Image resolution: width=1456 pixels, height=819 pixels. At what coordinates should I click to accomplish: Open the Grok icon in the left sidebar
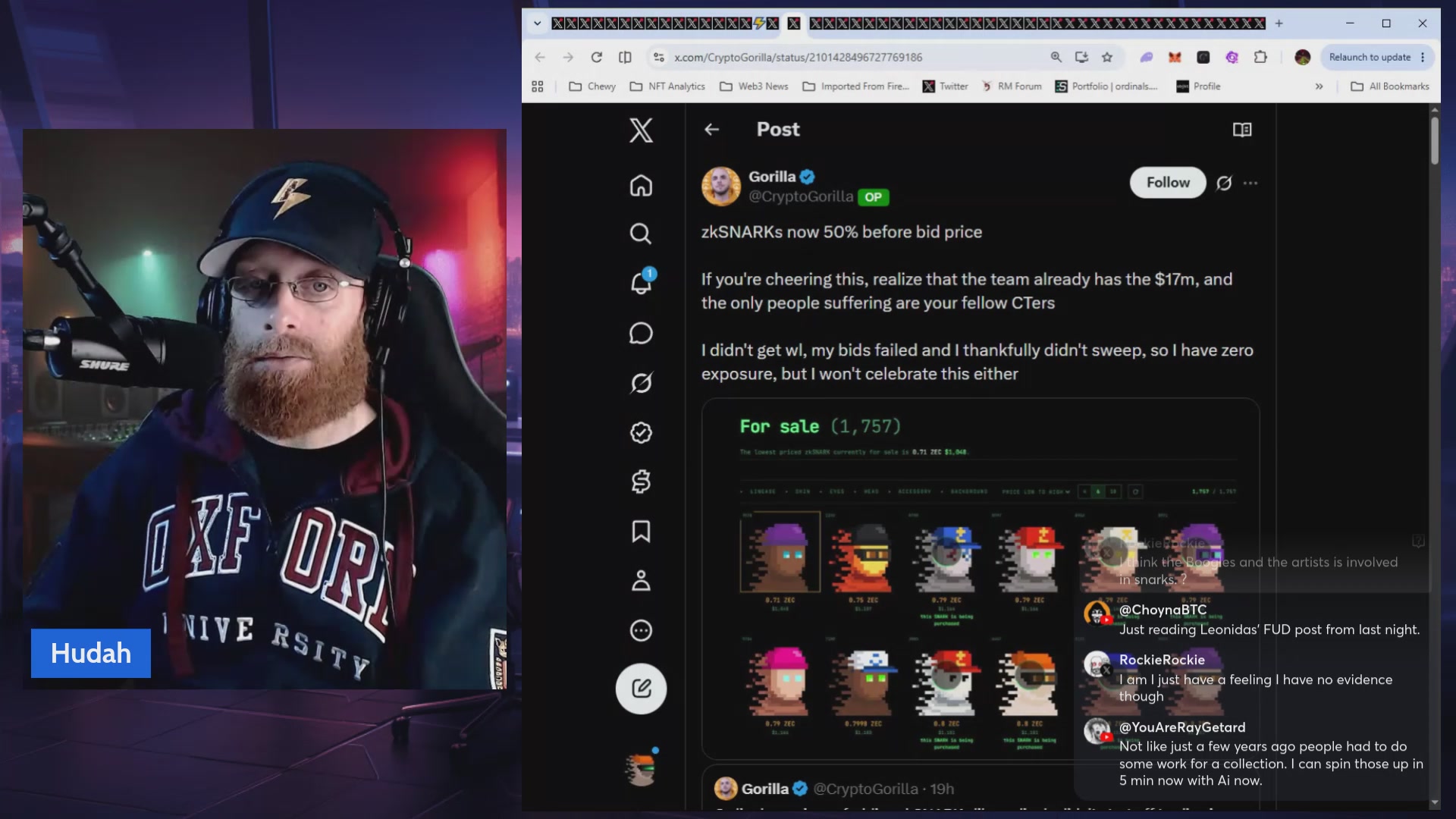(x=641, y=383)
